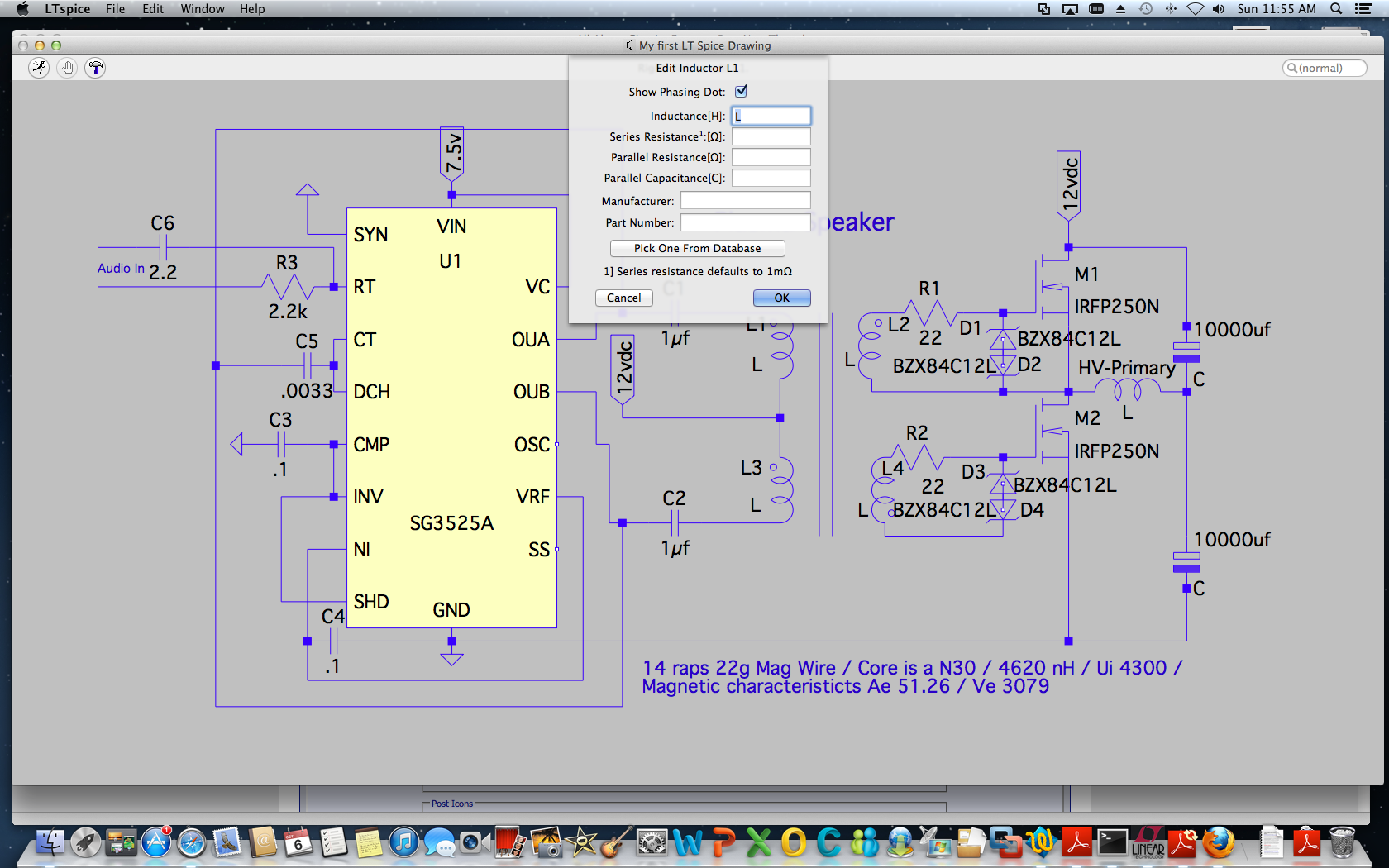This screenshot has width=1389, height=868.
Task: Click the Series Resistance input field
Action: (771, 136)
